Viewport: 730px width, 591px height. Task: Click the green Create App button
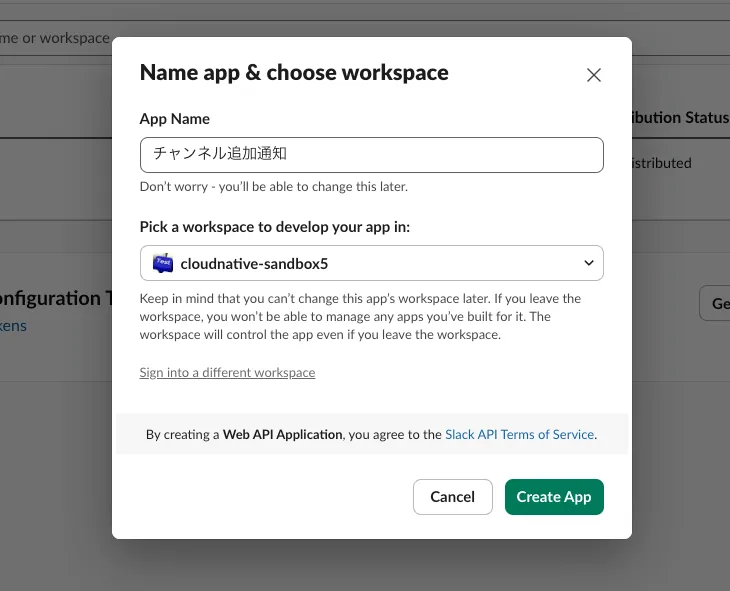coord(553,497)
